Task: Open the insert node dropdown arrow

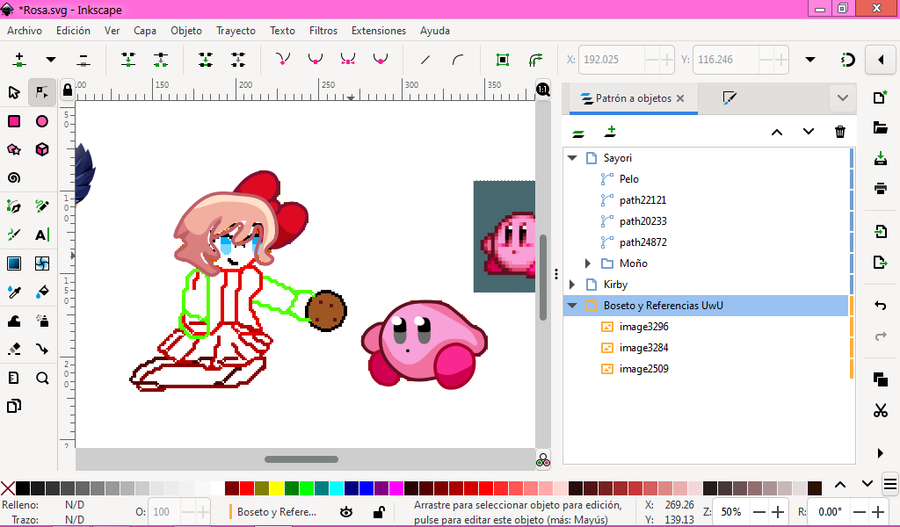Action: [x=51, y=59]
